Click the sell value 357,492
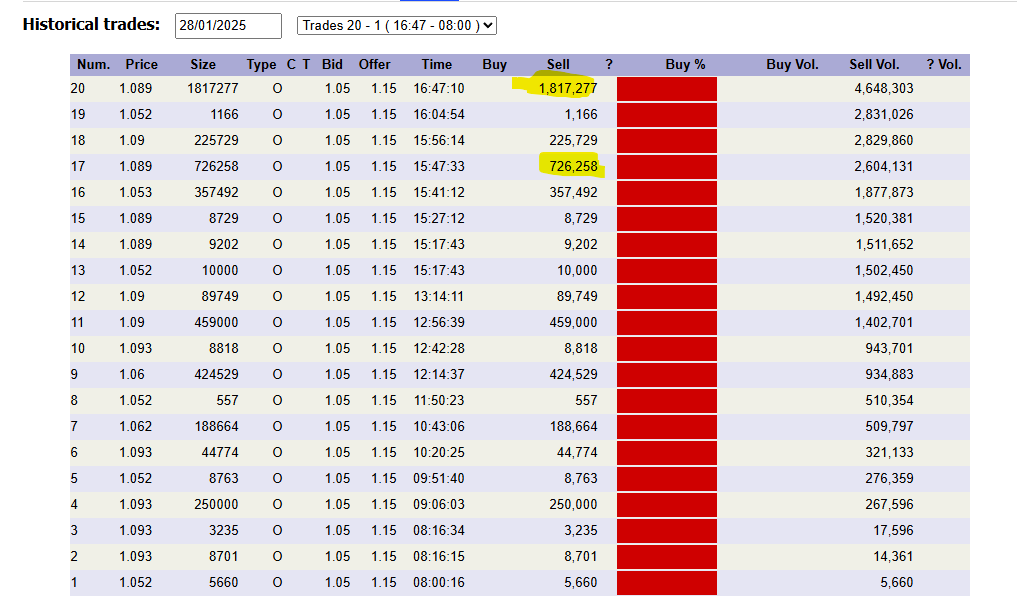Image resolution: width=1019 pixels, height=609 pixels. click(x=573, y=192)
